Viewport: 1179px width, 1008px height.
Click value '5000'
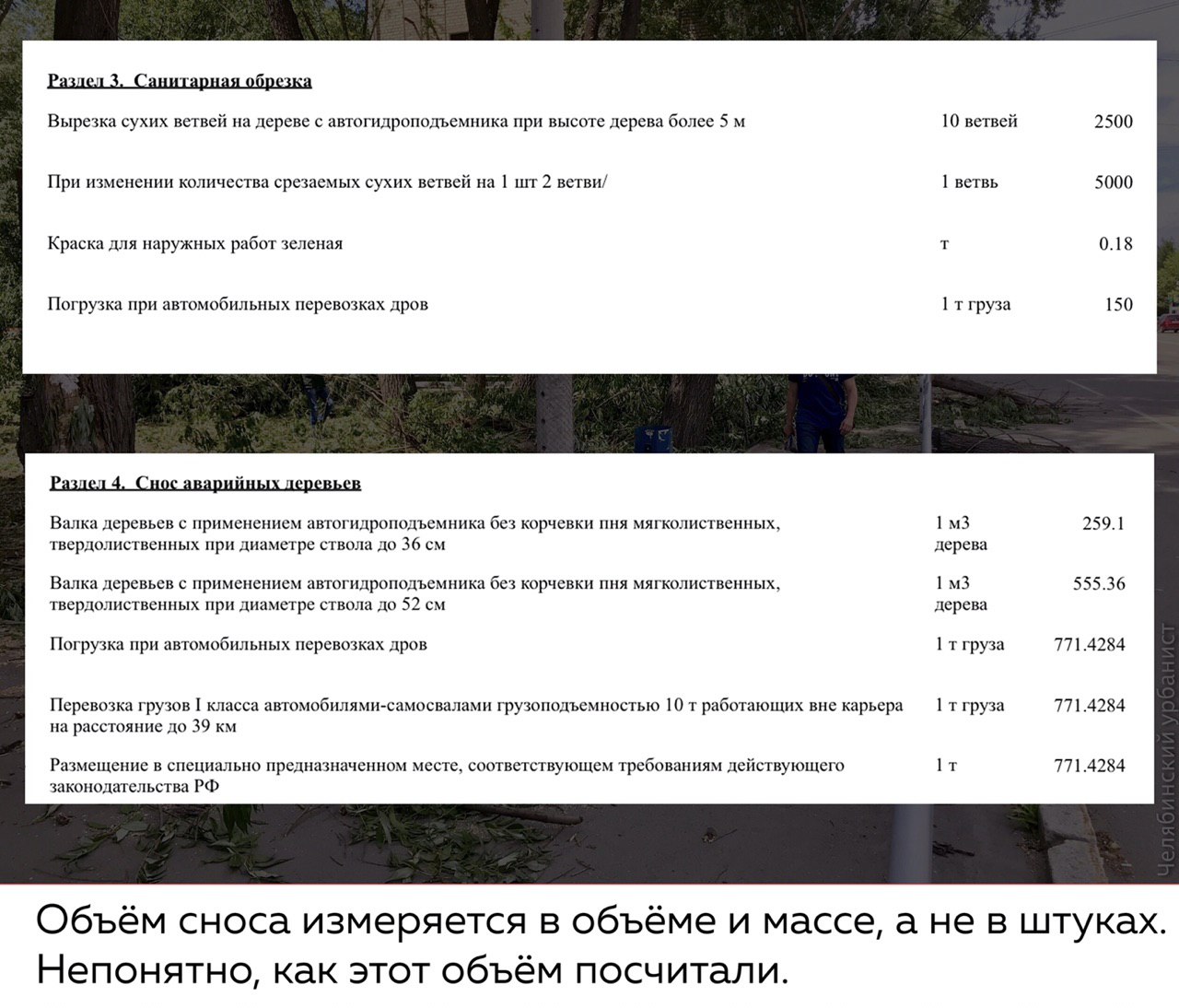coord(1114,182)
